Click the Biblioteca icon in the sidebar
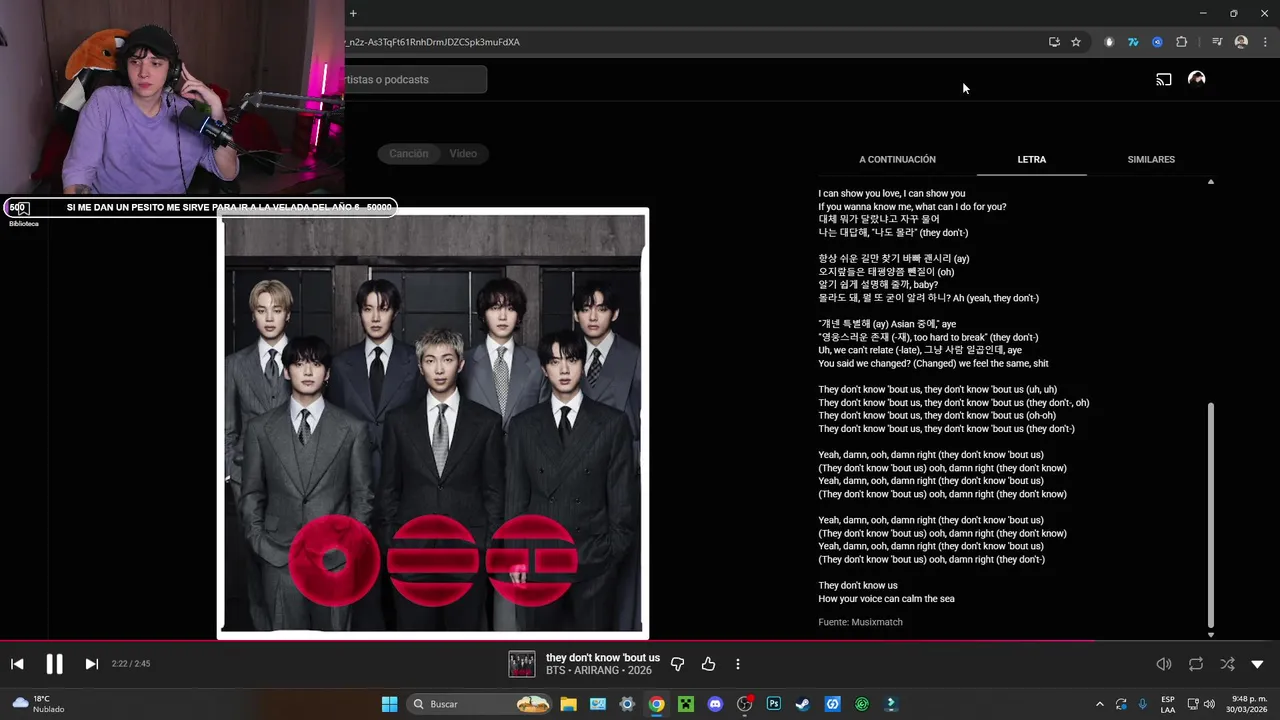 (x=23, y=213)
